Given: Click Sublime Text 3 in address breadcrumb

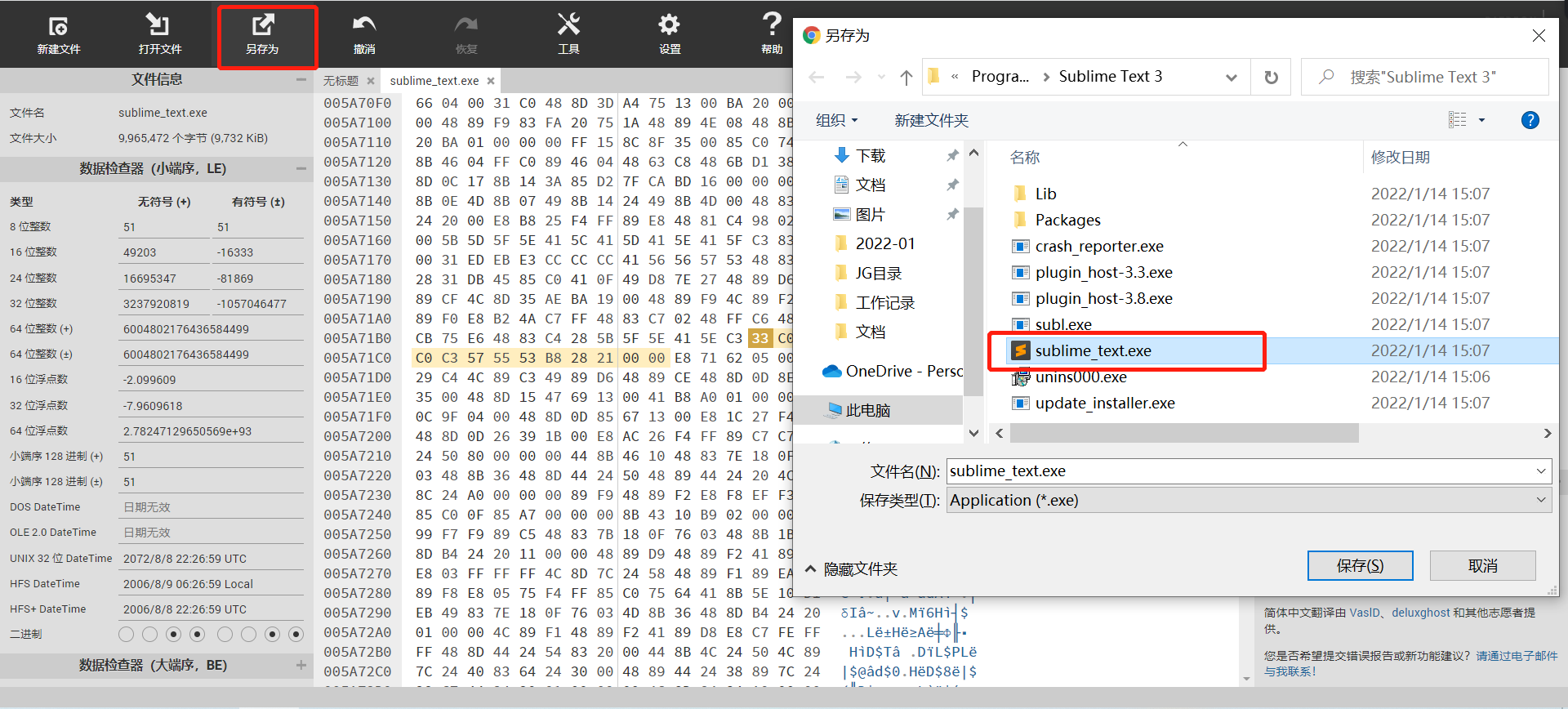Looking at the screenshot, I should [x=1111, y=77].
